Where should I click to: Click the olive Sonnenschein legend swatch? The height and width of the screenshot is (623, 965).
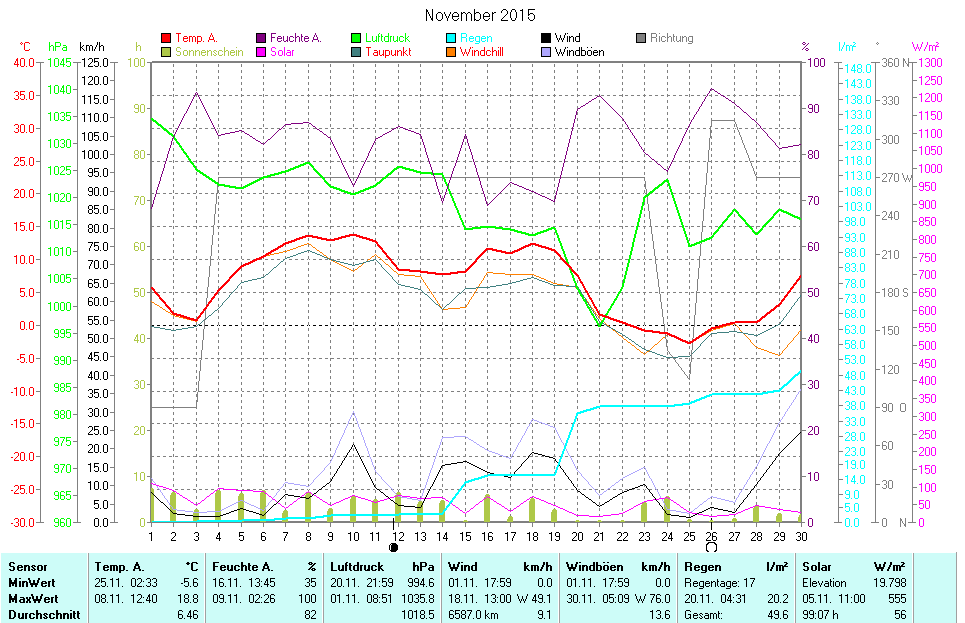tap(166, 52)
